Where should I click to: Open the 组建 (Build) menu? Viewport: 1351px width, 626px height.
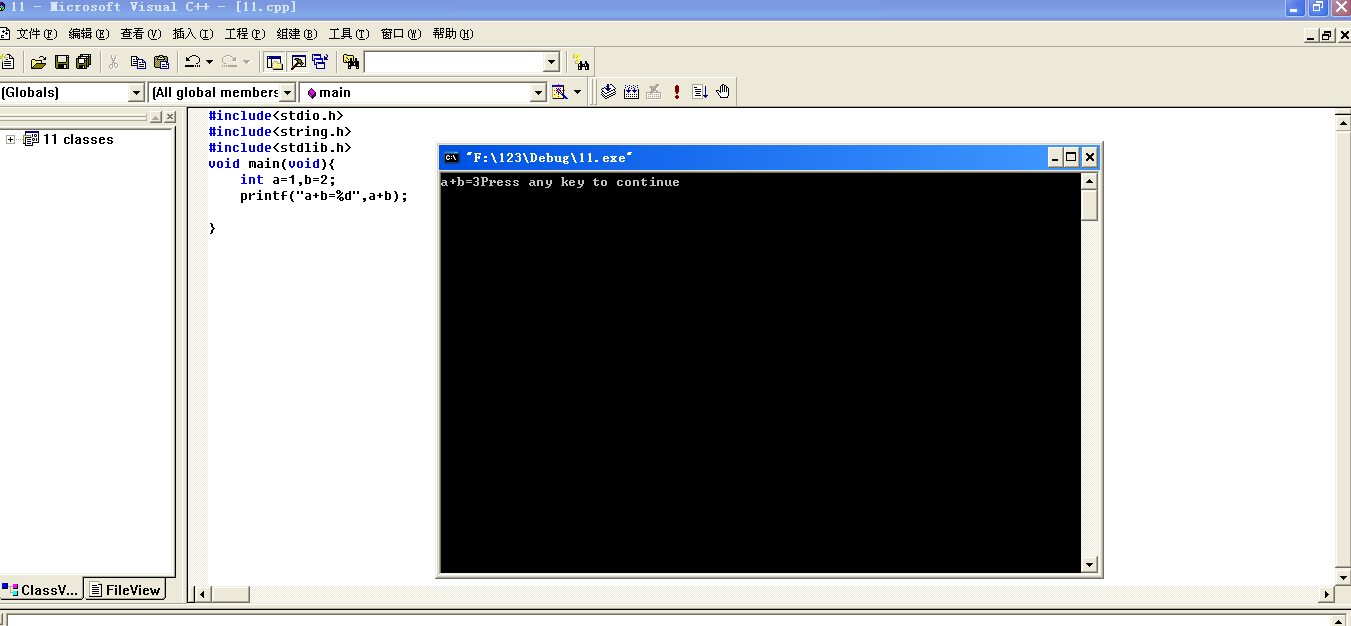click(297, 34)
